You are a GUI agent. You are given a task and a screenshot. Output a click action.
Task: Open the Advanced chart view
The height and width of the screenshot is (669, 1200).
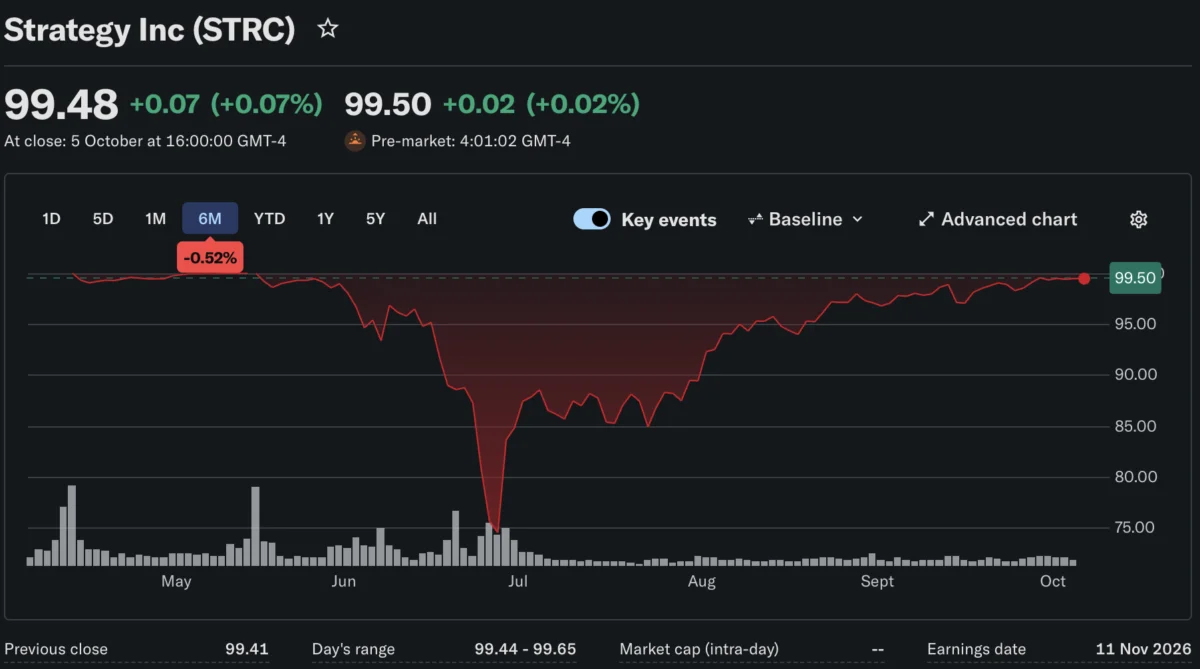[998, 219]
